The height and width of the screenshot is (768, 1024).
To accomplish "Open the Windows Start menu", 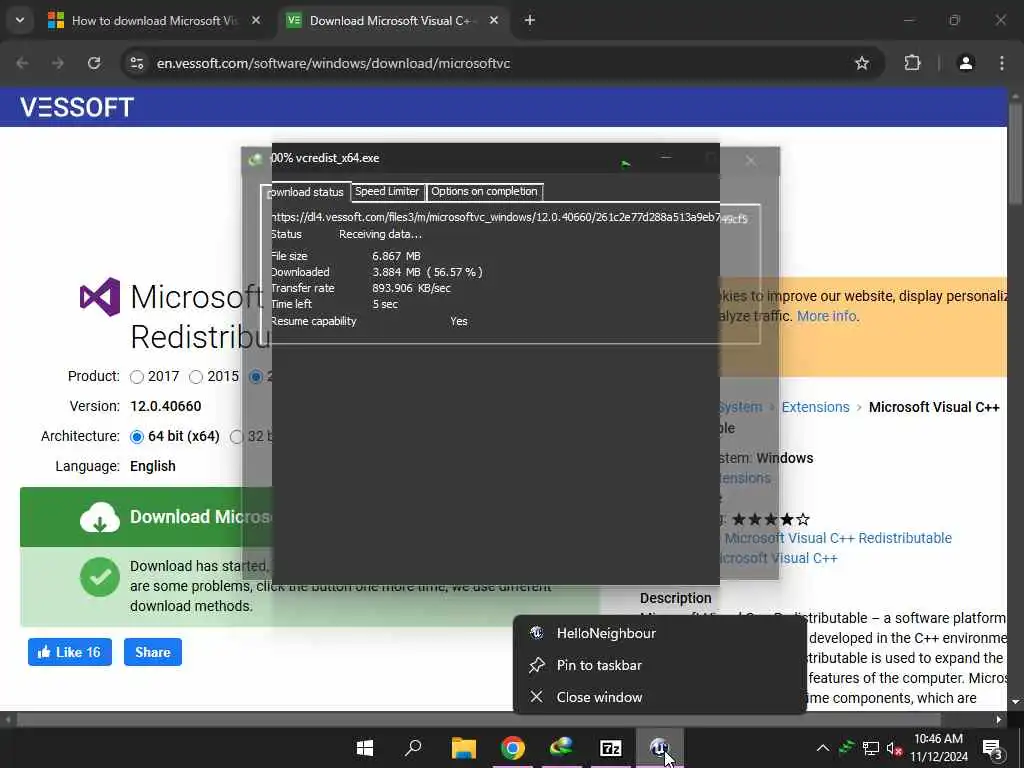I will pos(365,748).
